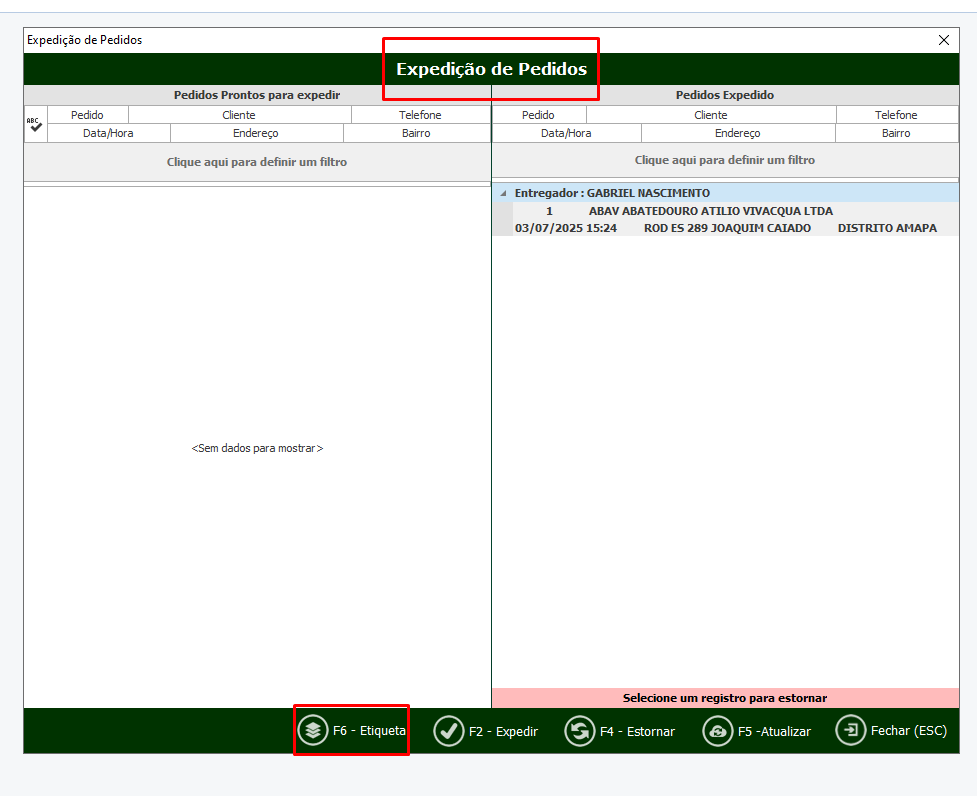Click the F5 Atualizar cloud icon
This screenshot has width=977, height=796.
point(717,731)
